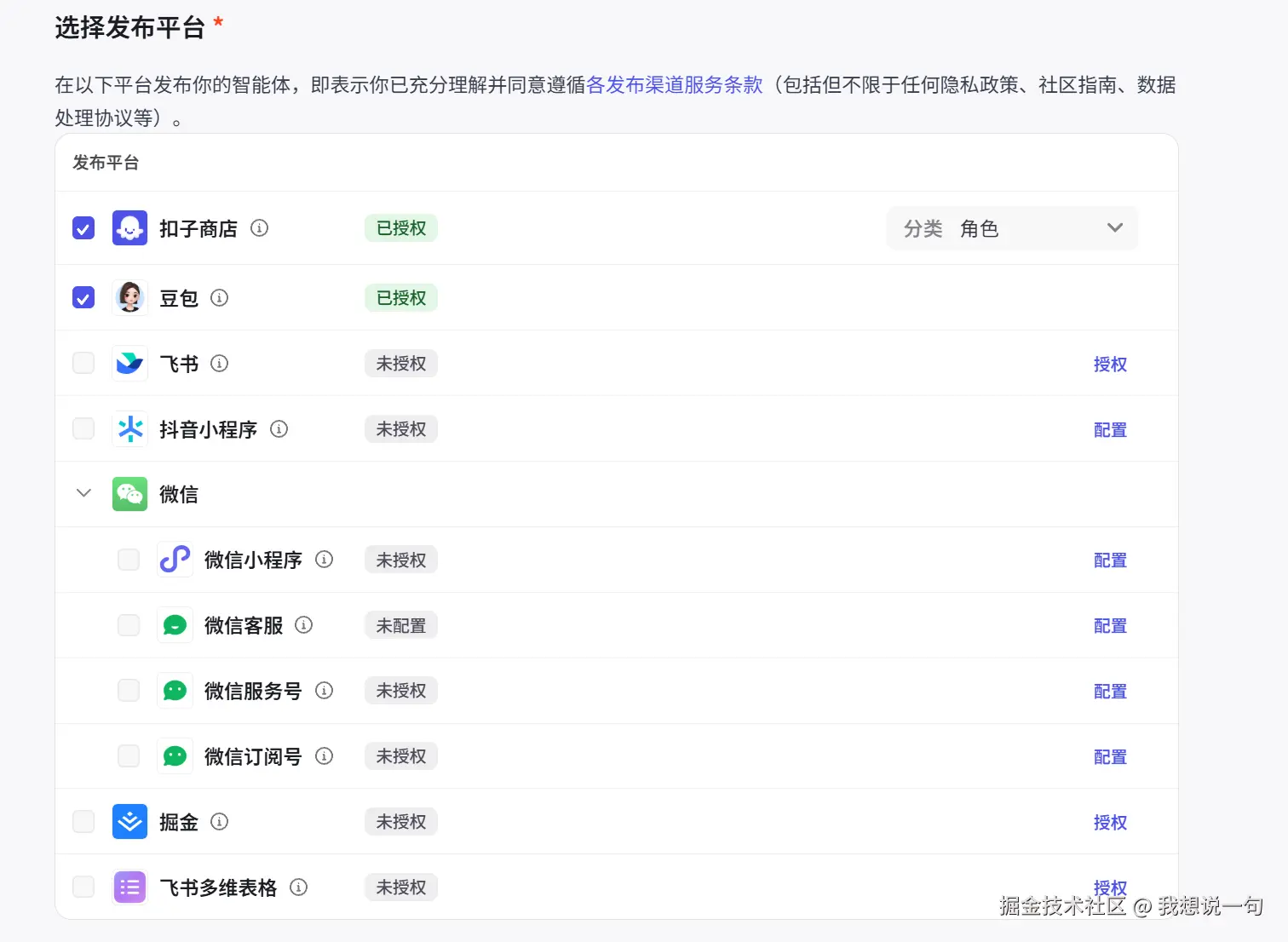This screenshot has width=1288, height=942.
Task: Tick the 微信小程序 checkbox
Action: click(x=129, y=560)
